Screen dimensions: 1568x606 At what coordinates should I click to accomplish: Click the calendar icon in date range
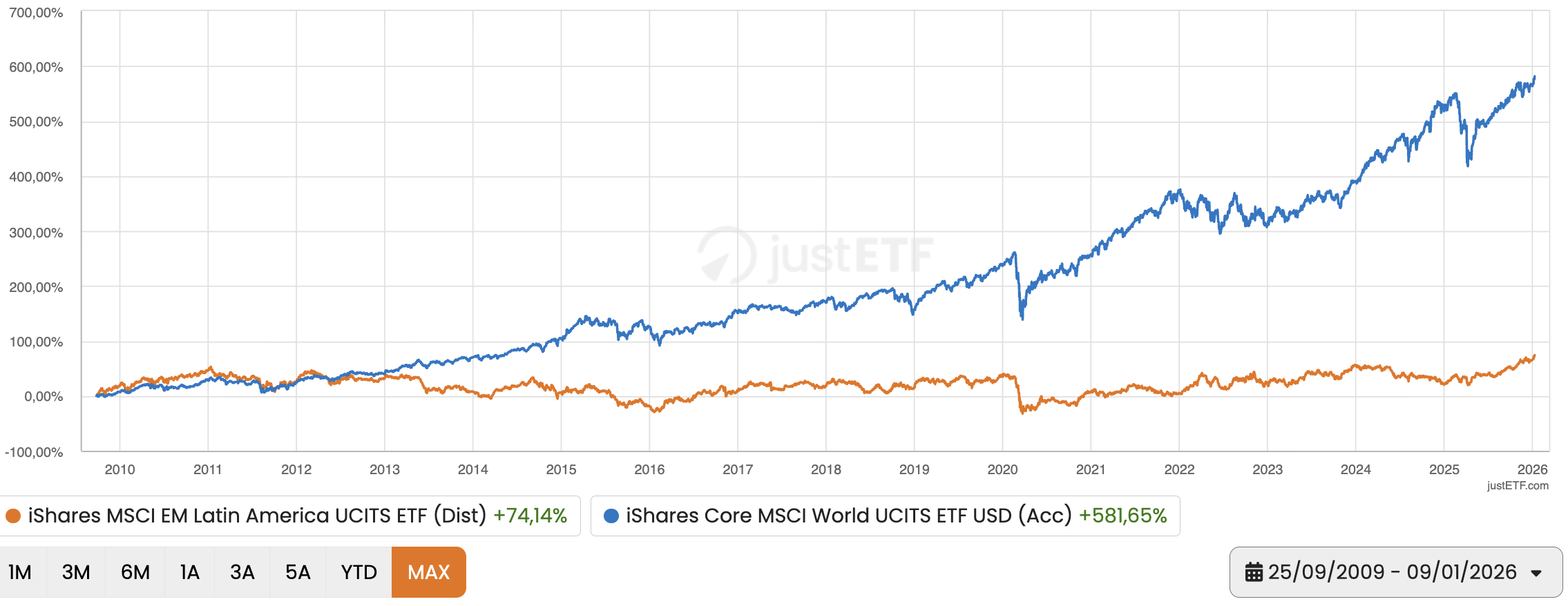[1254, 572]
